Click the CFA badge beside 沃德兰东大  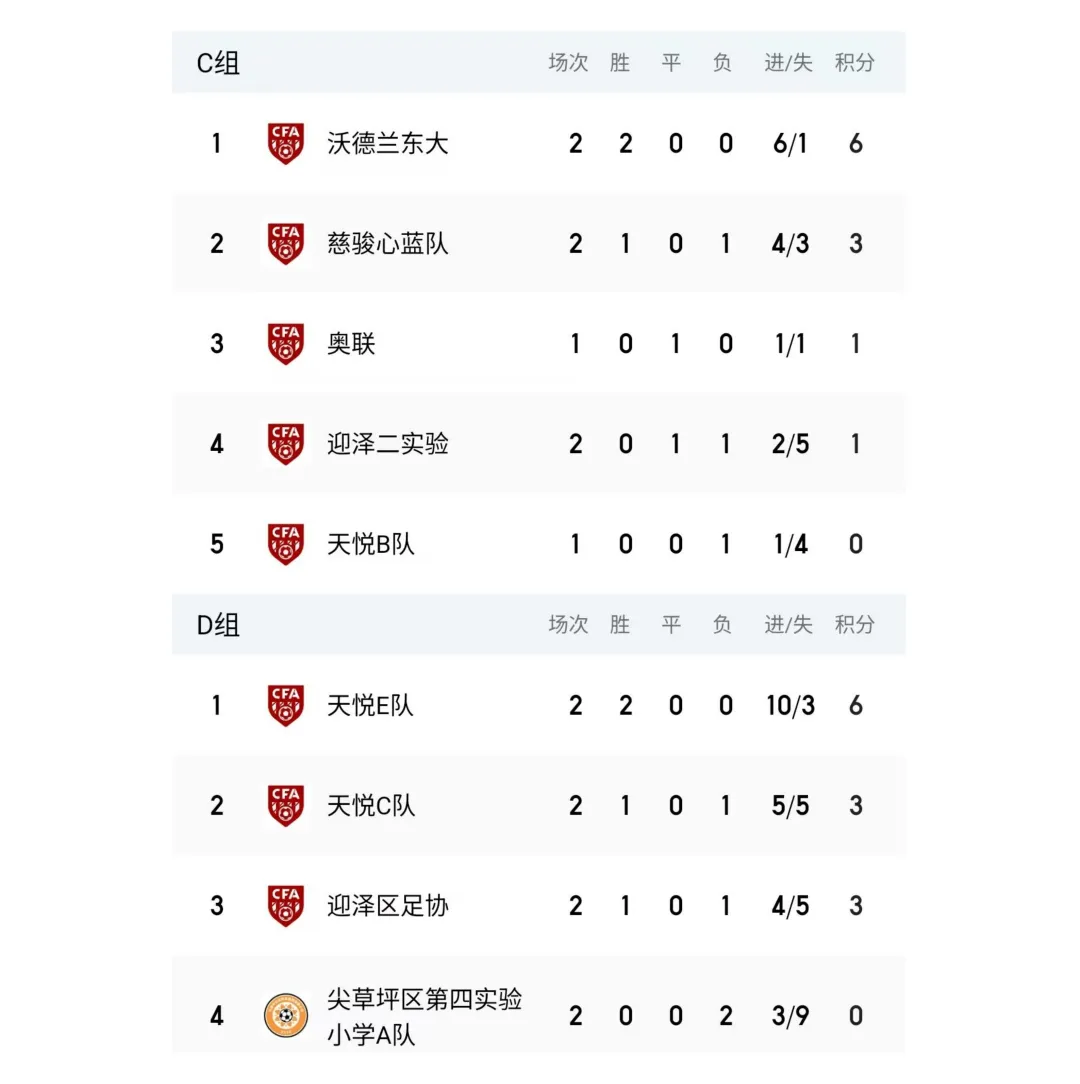coord(286,143)
